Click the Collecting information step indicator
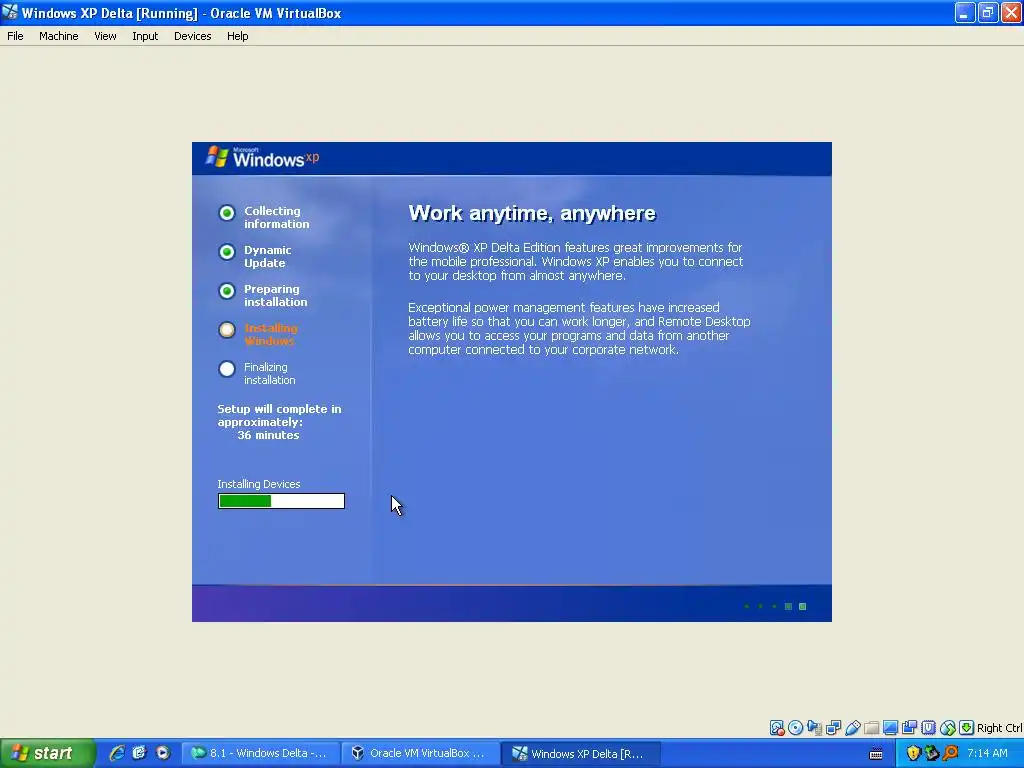This screenshot has height=768, width=1024. [227, 213]
